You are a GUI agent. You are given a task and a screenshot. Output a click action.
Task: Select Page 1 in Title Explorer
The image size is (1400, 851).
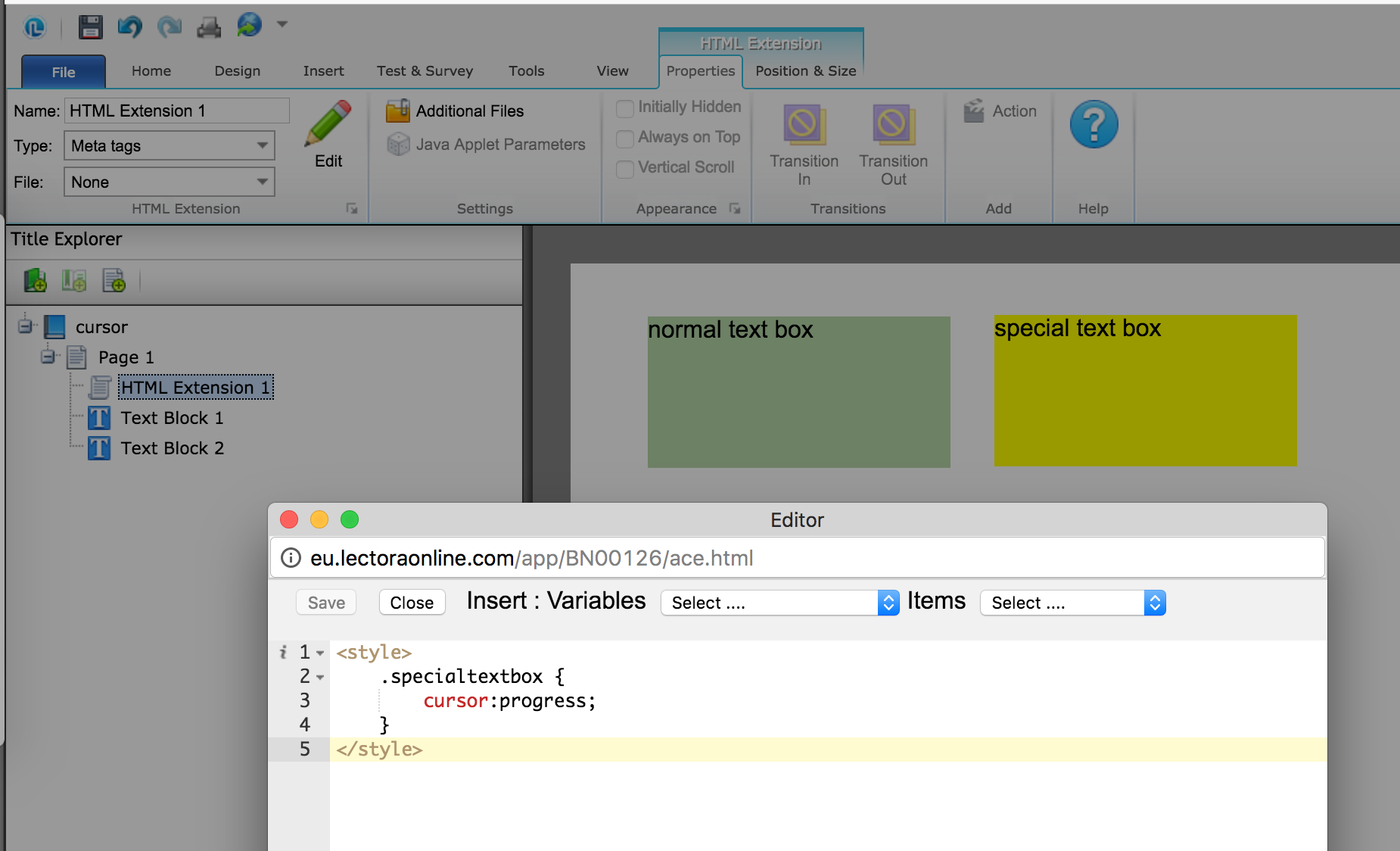(126, 357)
